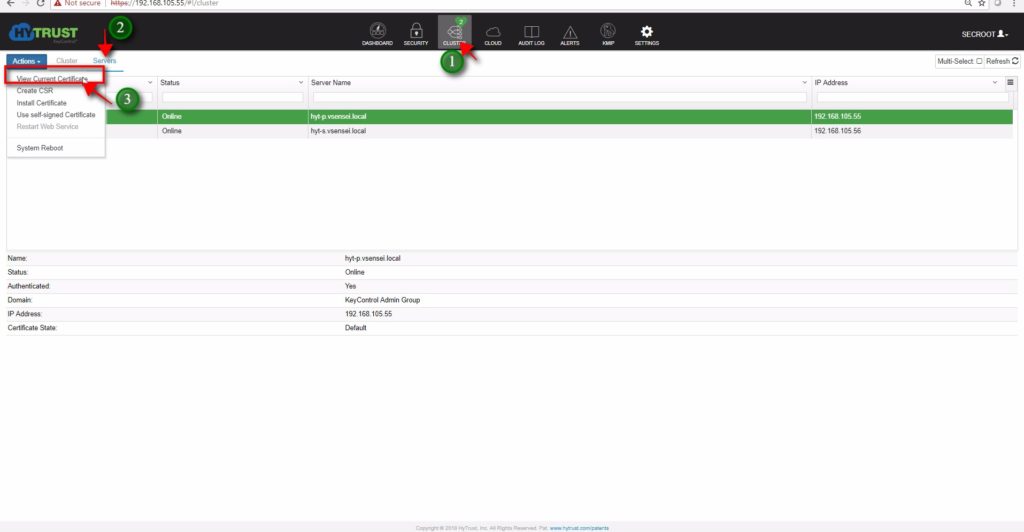The height and width of the screenshot is (532, 1024).
Task: Open the Dashboard icon in top navigation
Action: (377, 35)
